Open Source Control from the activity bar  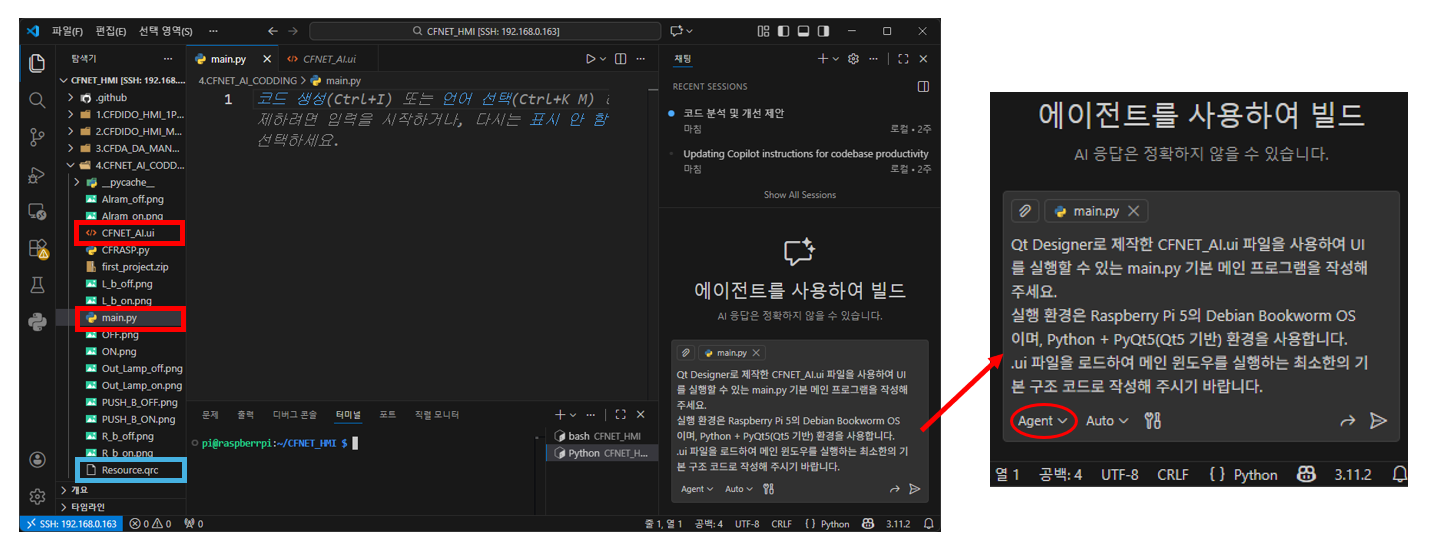point(37,137)
